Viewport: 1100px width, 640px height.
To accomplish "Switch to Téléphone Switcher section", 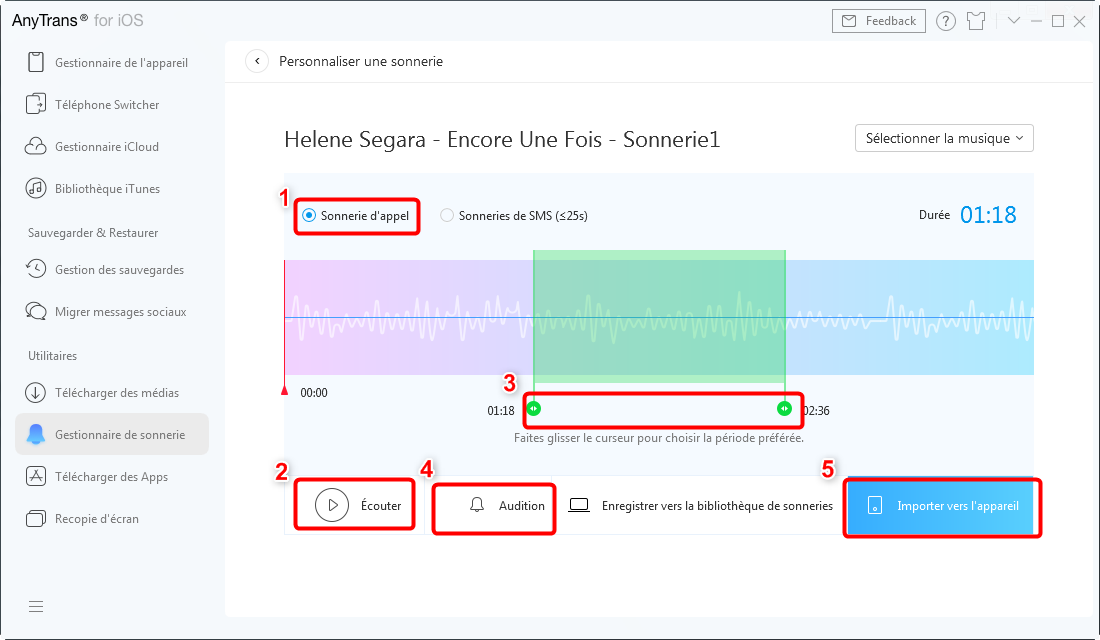I will pyautogui.click(x=112, y=105).
